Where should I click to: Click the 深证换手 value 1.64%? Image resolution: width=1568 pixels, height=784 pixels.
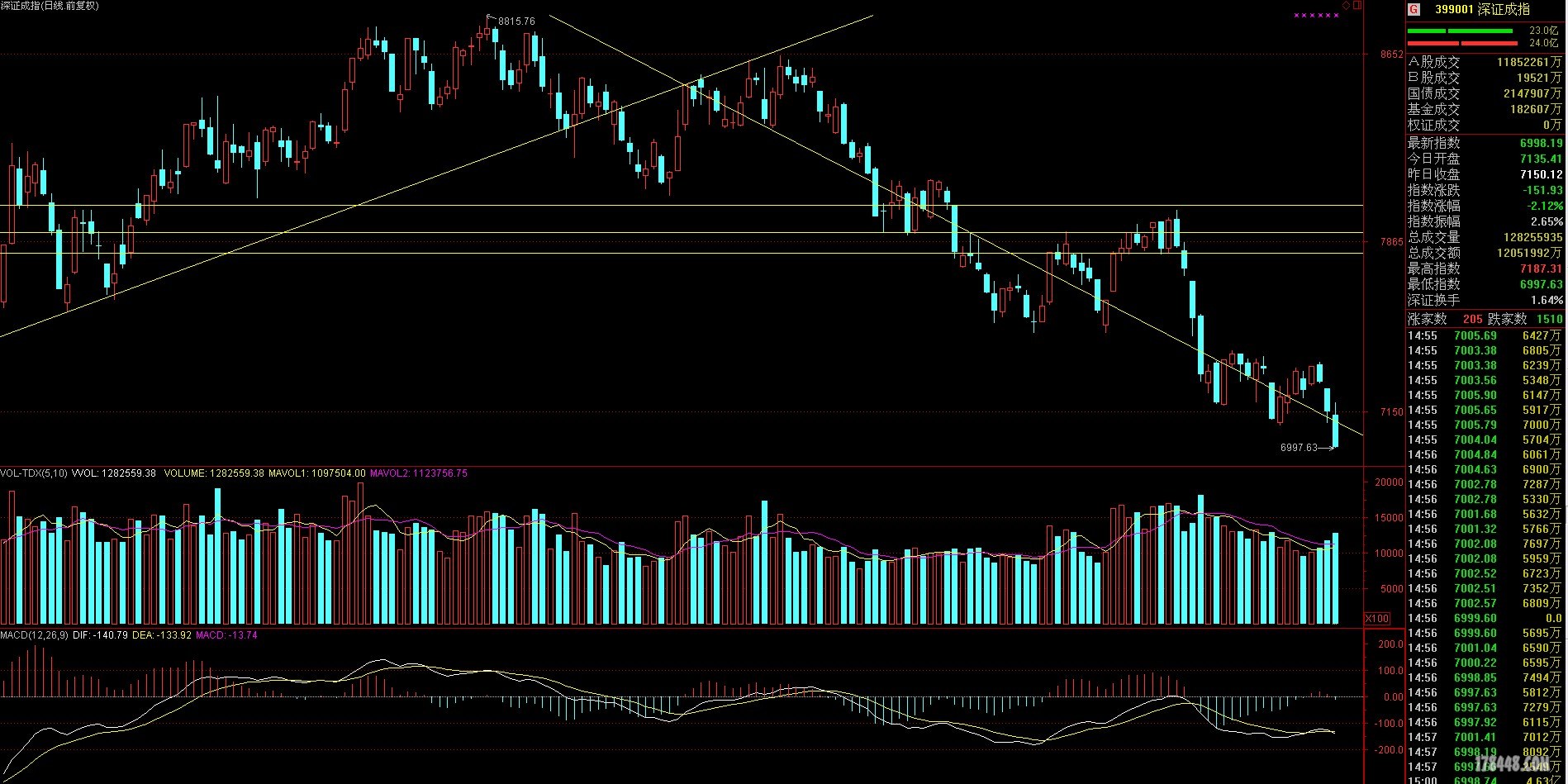(1547, 300)
